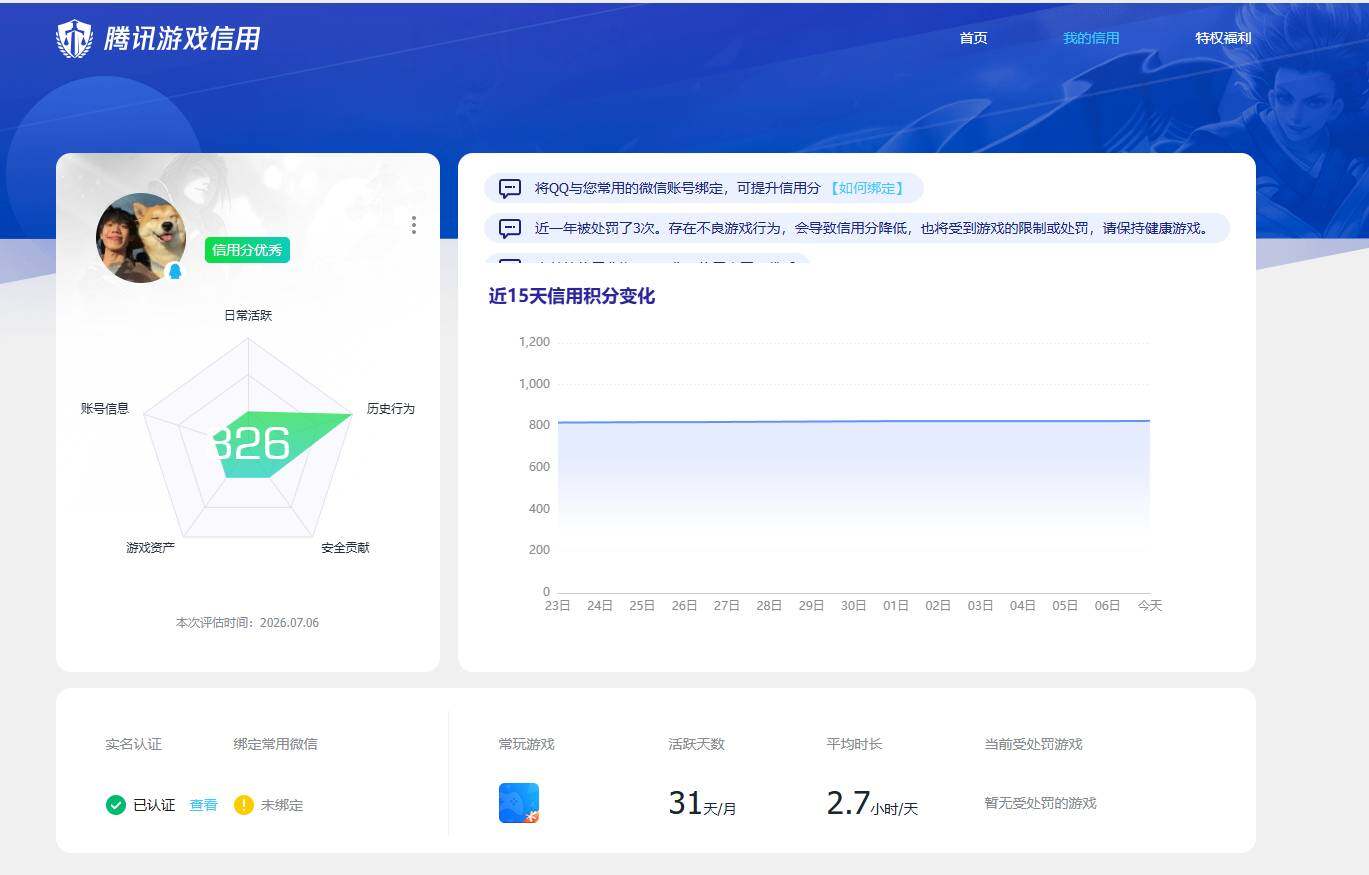
Task: Click the 历史行为 radar axis label
Action: (x=390, y=409)
